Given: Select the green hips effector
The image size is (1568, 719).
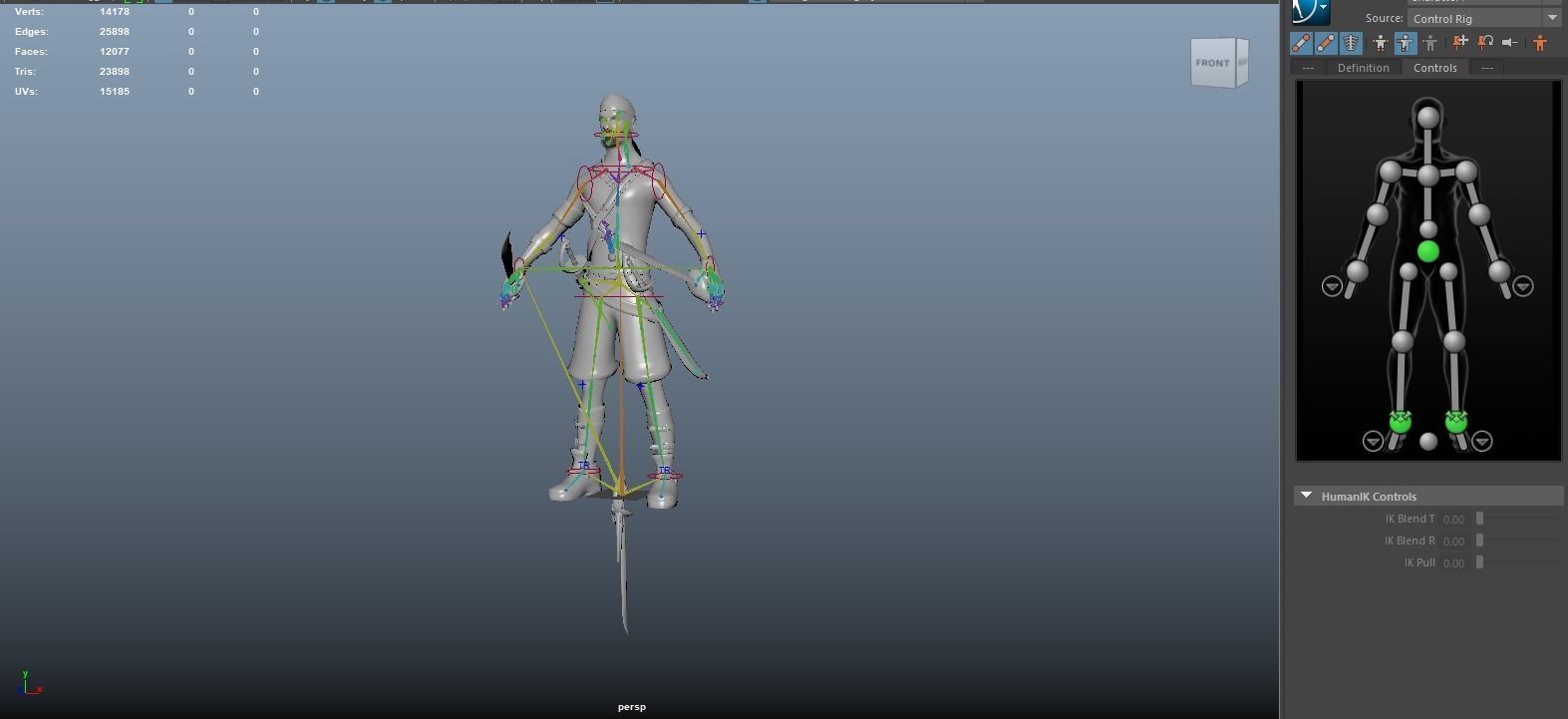Looking at the screenshot, I should tap(1428, 251).
